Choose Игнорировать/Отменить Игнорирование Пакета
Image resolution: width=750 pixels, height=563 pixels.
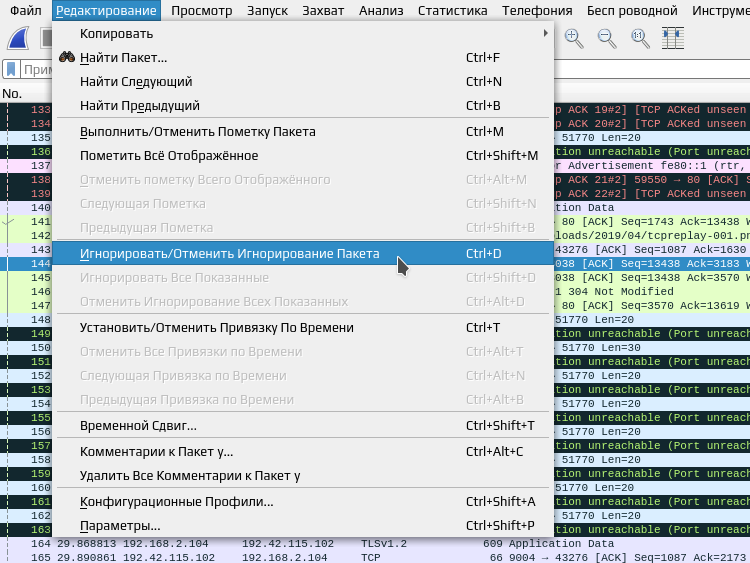(303, 254)
